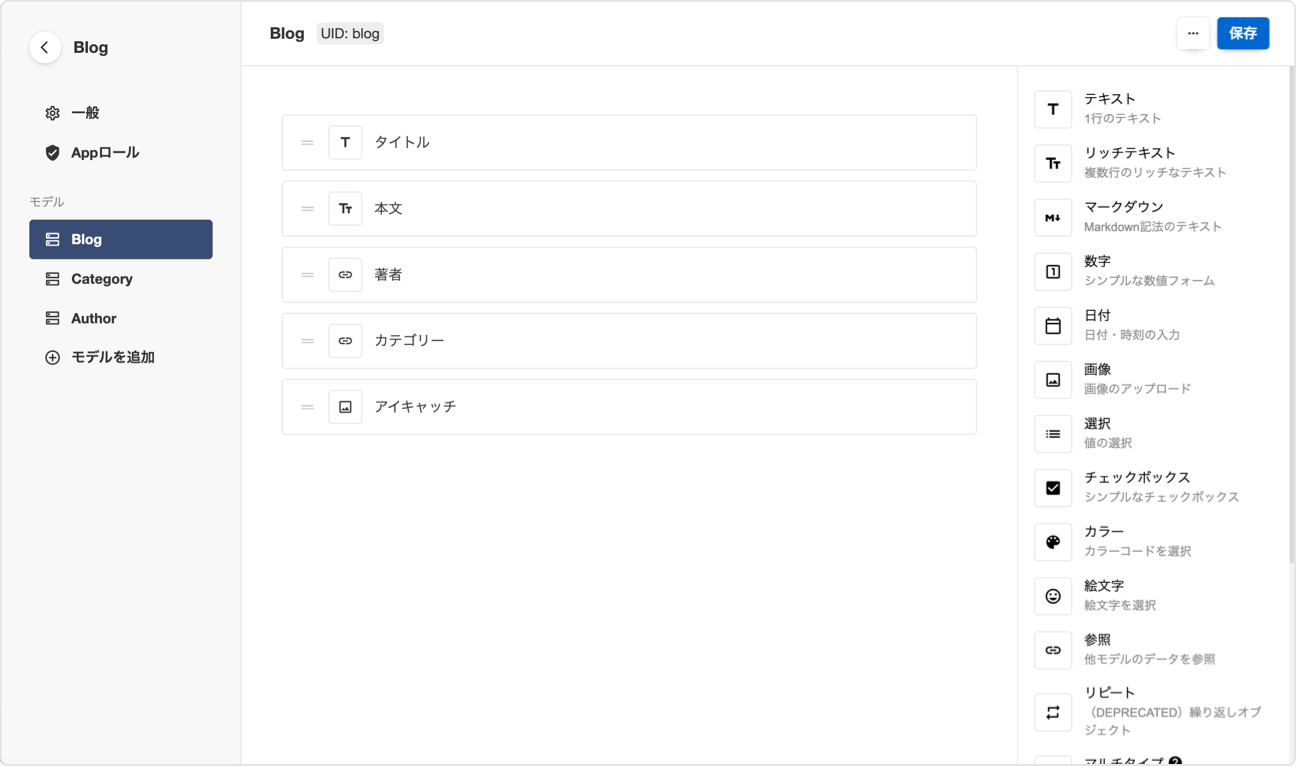Pick the 選択 list field icon
This screenshot has height=766, width=1296.
tap(1053, 433)
